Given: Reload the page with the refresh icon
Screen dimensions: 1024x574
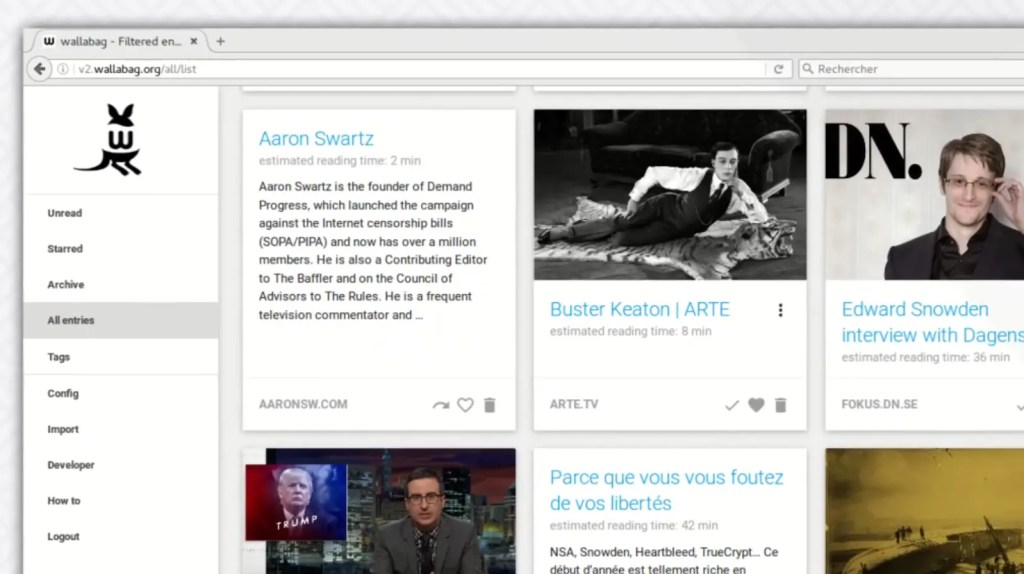Looking at the screenshot, I should click(778, 69).
